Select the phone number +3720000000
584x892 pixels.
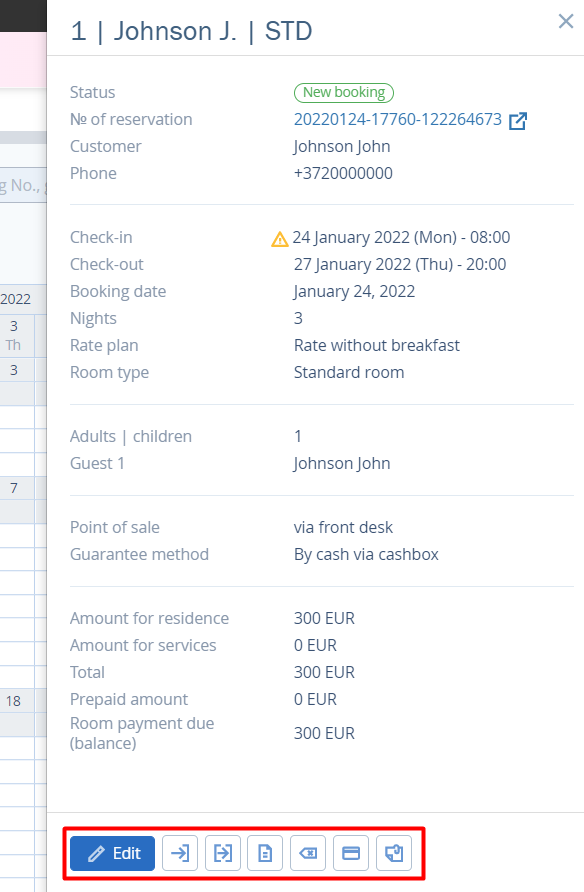(x=343, y=173)
